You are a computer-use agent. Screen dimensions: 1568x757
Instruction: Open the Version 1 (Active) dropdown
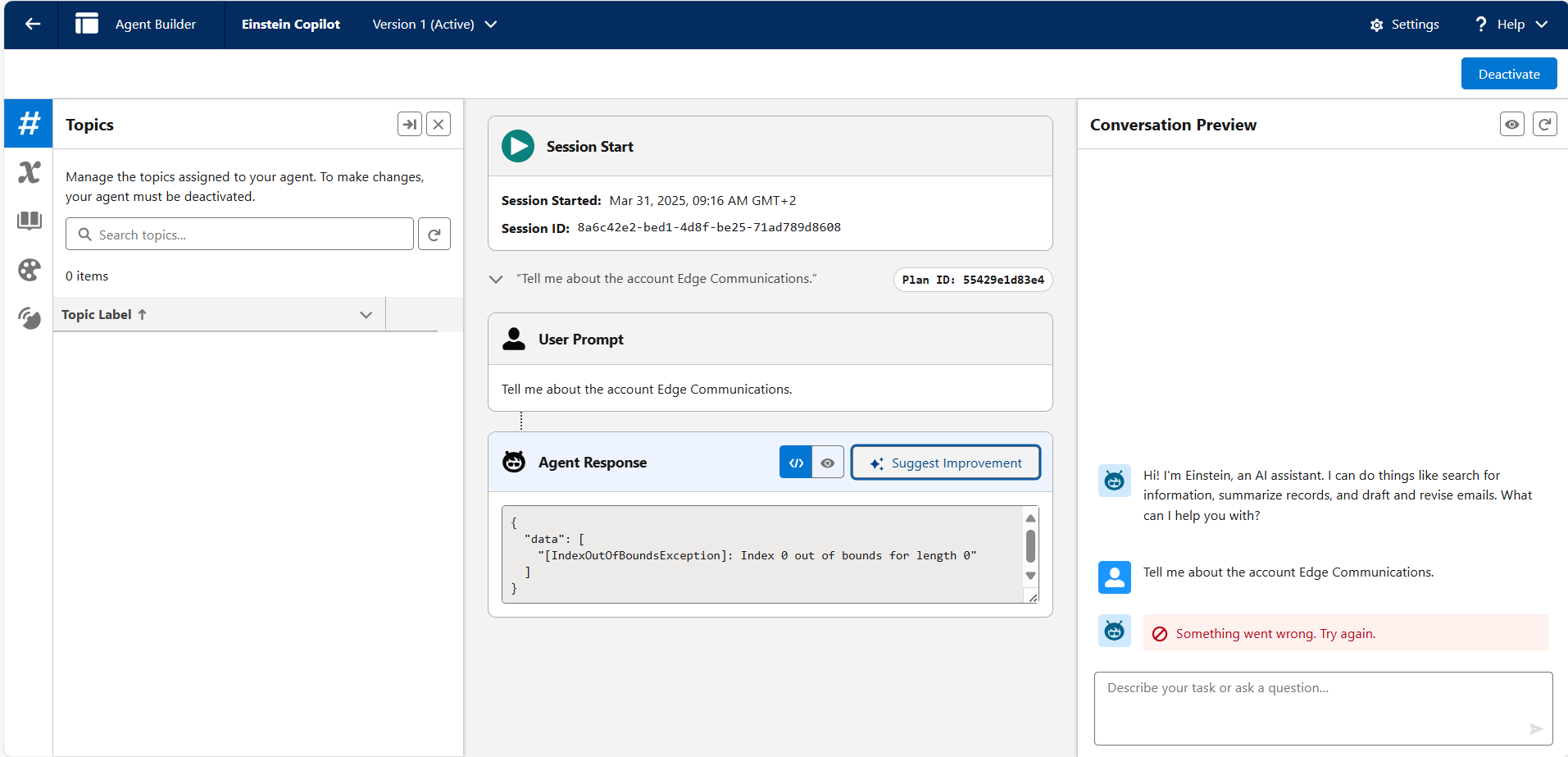pos(434,25)
